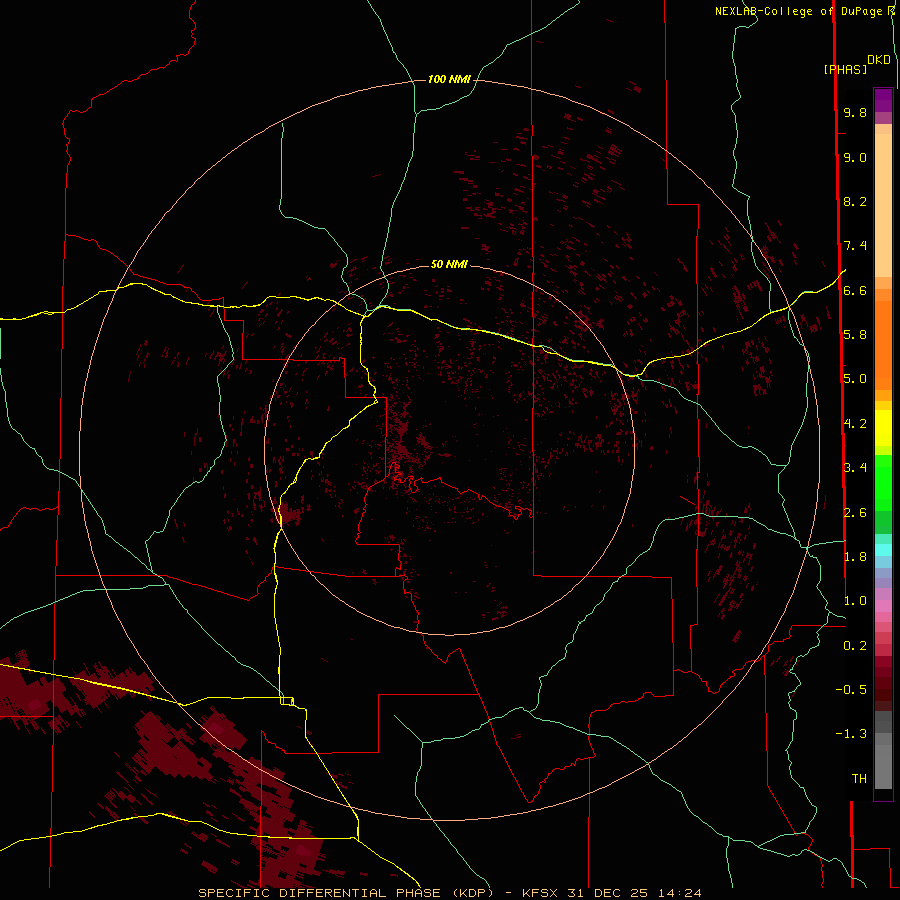Click the 6.6 value on the scale
The image size is (900, 900).
(855, 290)
